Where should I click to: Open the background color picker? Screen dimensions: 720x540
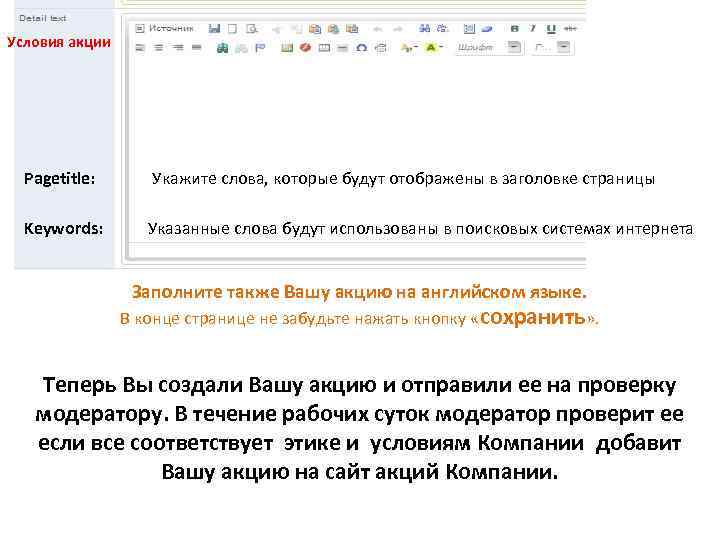click(x=433, y=47)
